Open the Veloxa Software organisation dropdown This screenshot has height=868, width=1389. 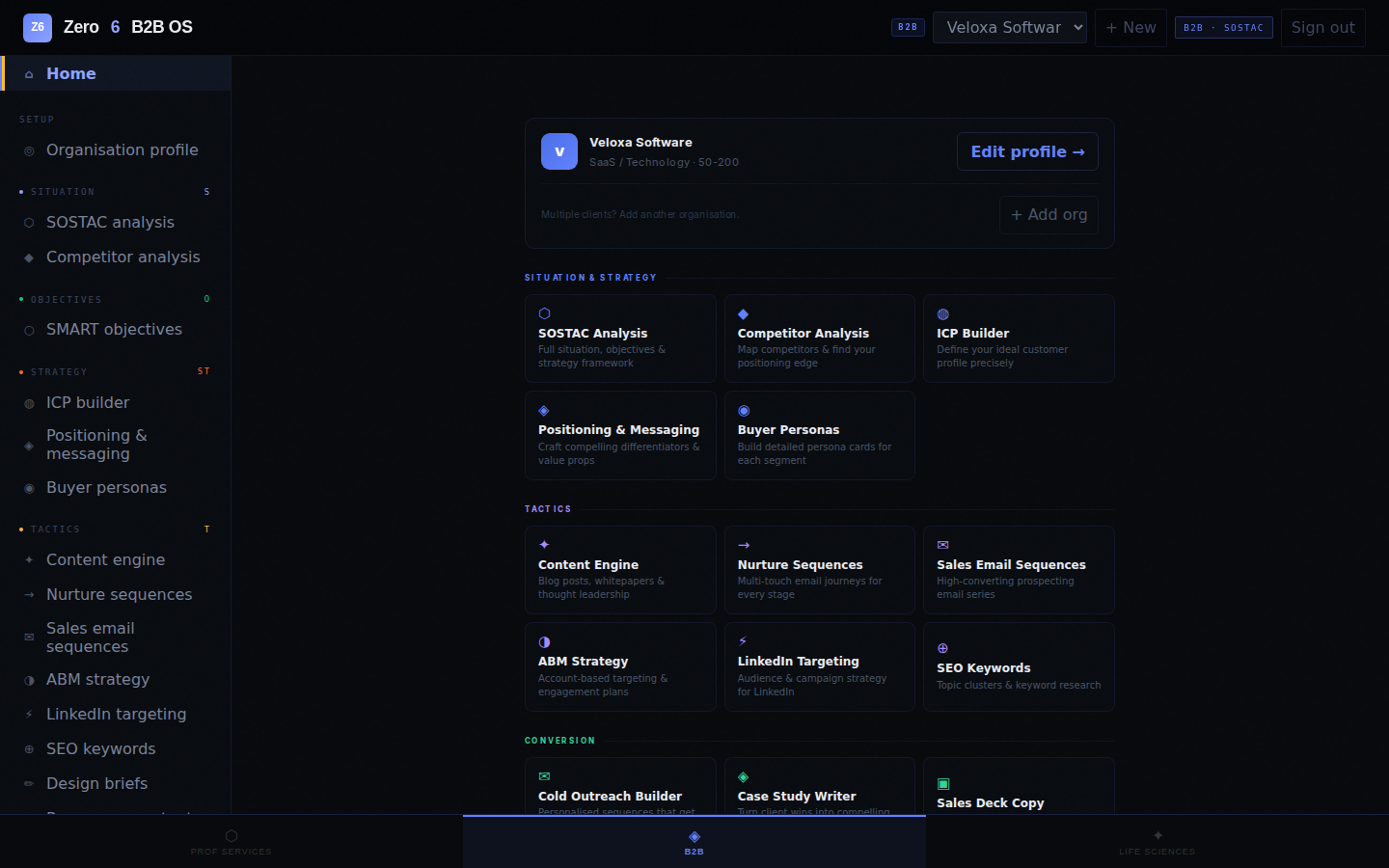point(1010,27)
